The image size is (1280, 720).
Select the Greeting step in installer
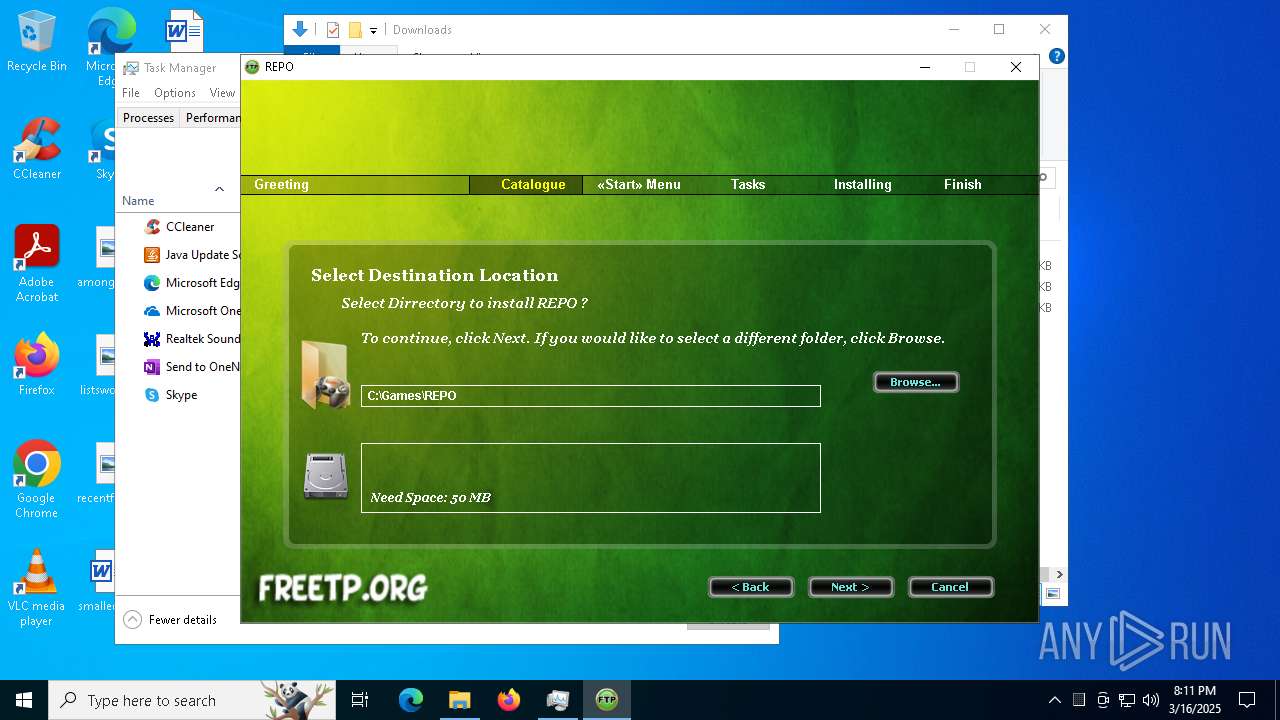[x=281, y=184]
